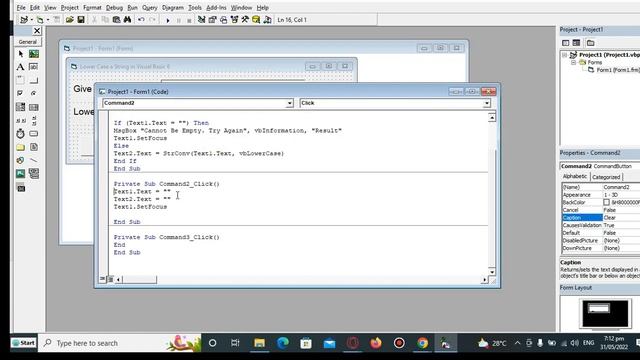Select the Frame tool in the toolbox
This screenshot has width=640, height=360.
tap(20, 80)
